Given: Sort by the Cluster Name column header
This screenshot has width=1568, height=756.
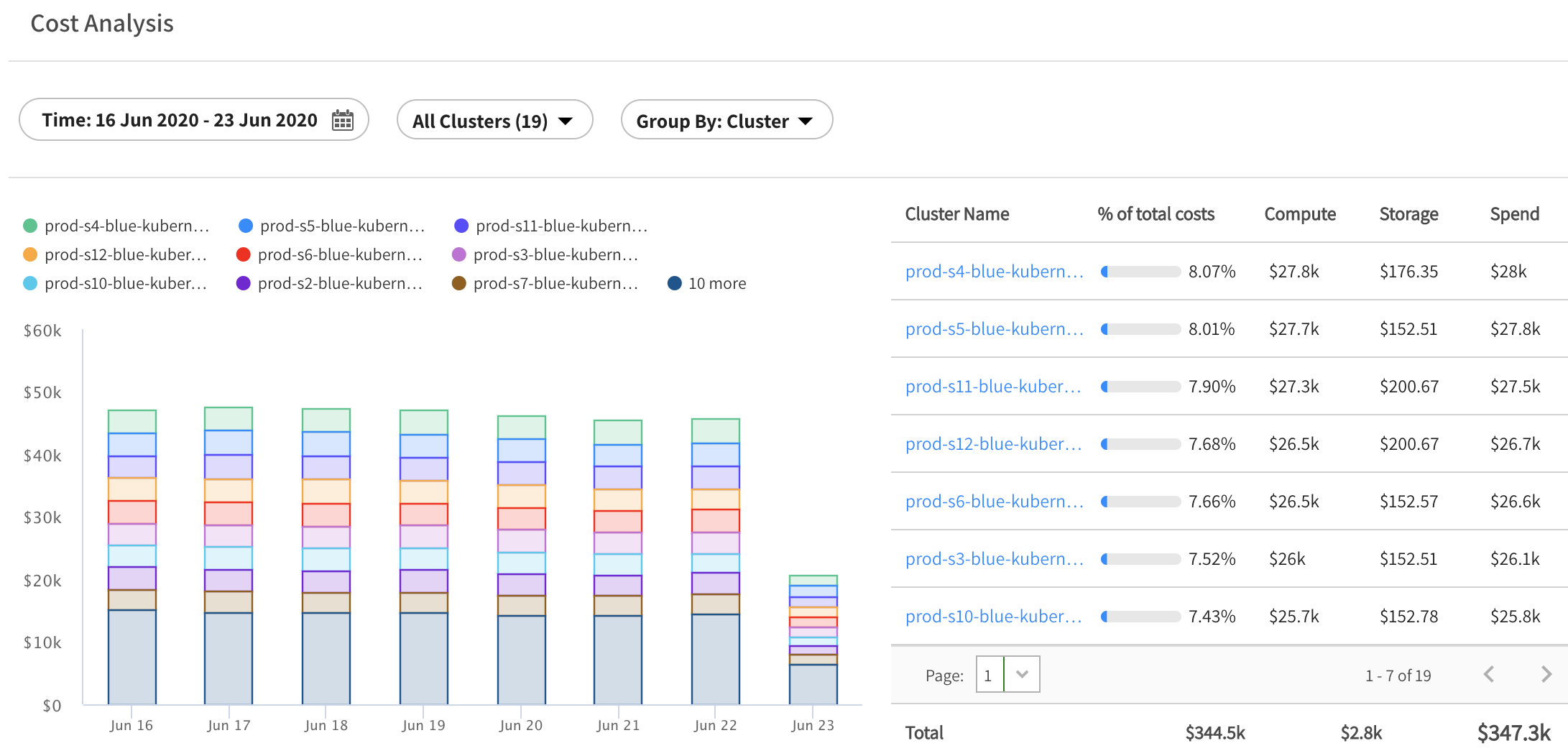Looking at the screenshot, I should (956, 214).
